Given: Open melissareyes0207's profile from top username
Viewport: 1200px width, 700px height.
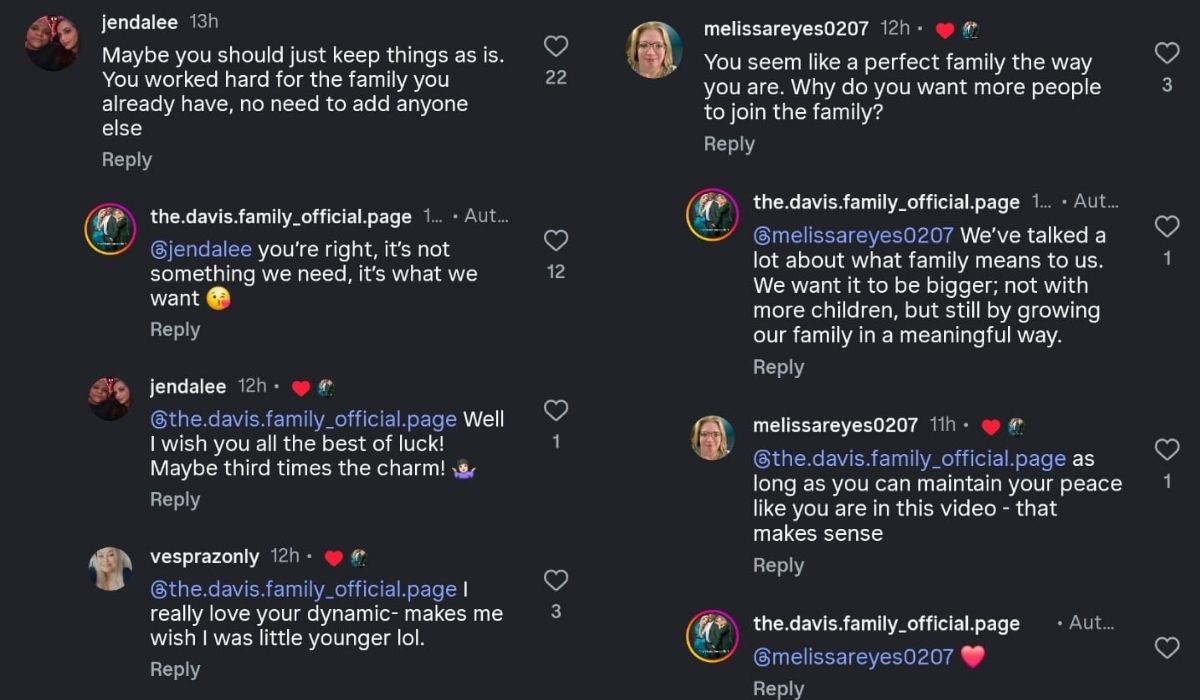Looking at the screenshot, I should coord(786,29).
